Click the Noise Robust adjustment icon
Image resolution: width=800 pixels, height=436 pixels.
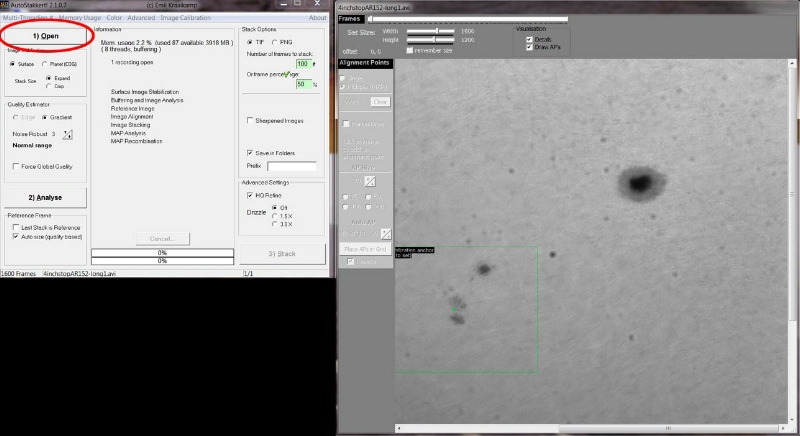67,132
